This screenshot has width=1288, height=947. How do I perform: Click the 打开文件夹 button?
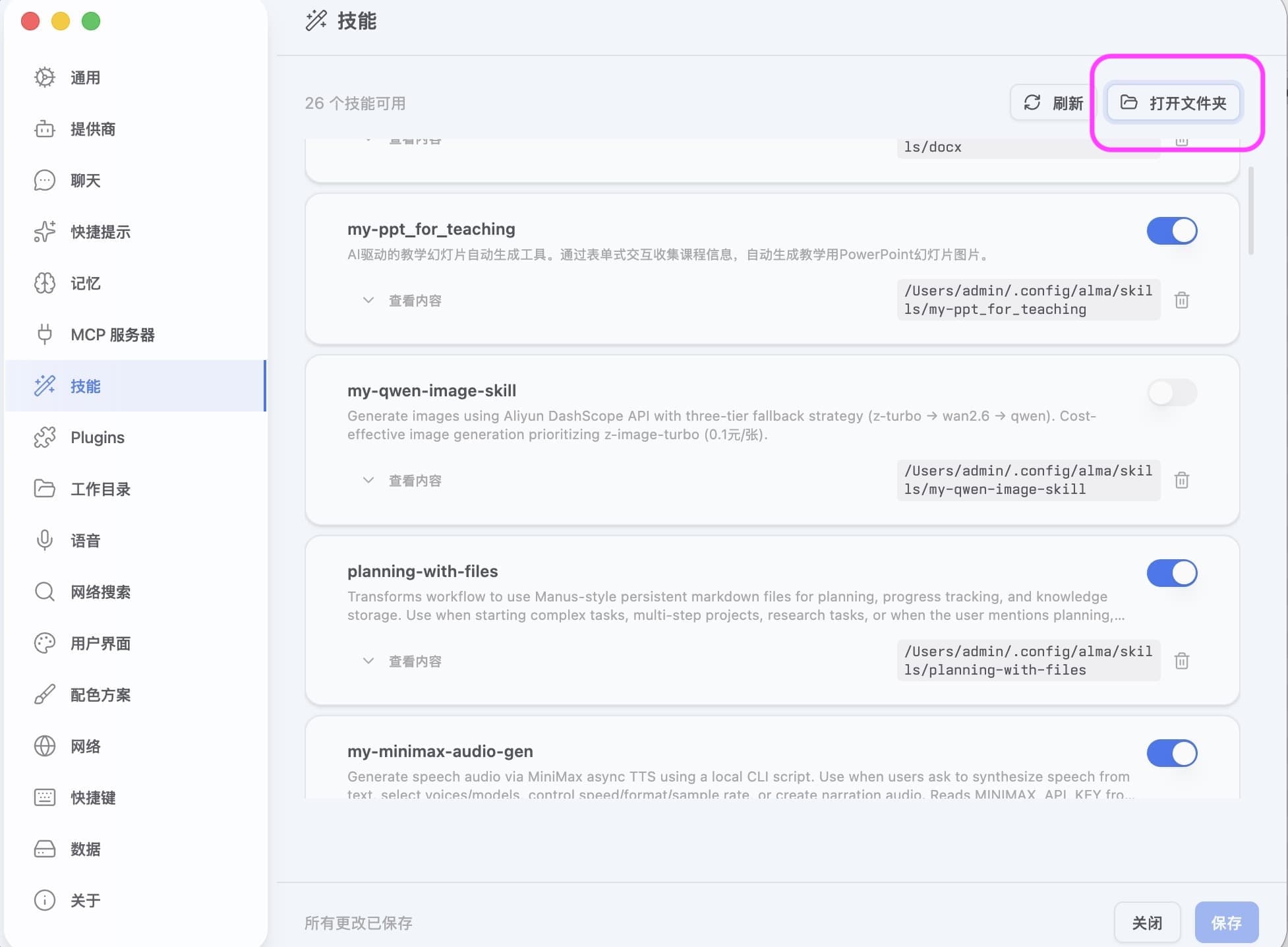(x=1174, y=103)
